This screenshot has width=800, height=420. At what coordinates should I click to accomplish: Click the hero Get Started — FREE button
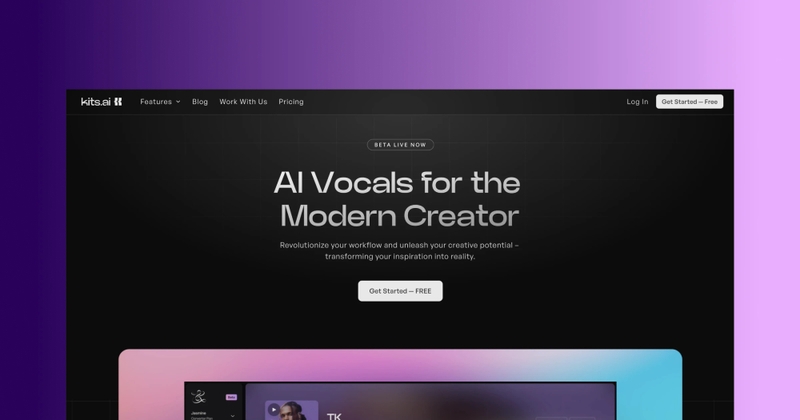coord(400,291)
